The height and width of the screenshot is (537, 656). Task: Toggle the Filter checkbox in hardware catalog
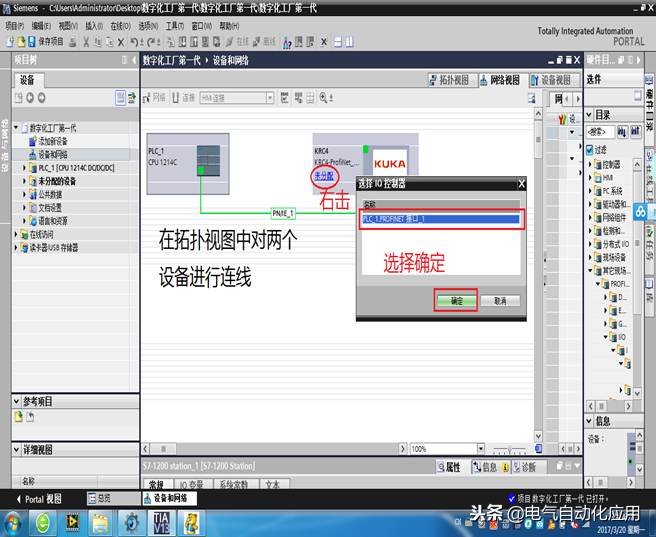click(590, 149)
